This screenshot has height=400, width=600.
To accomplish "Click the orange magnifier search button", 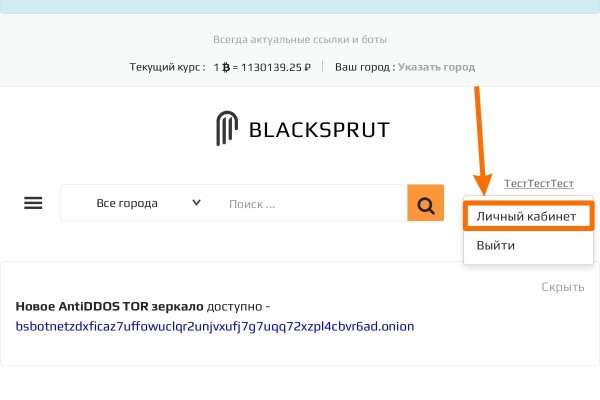I will (x=425, y=203).
